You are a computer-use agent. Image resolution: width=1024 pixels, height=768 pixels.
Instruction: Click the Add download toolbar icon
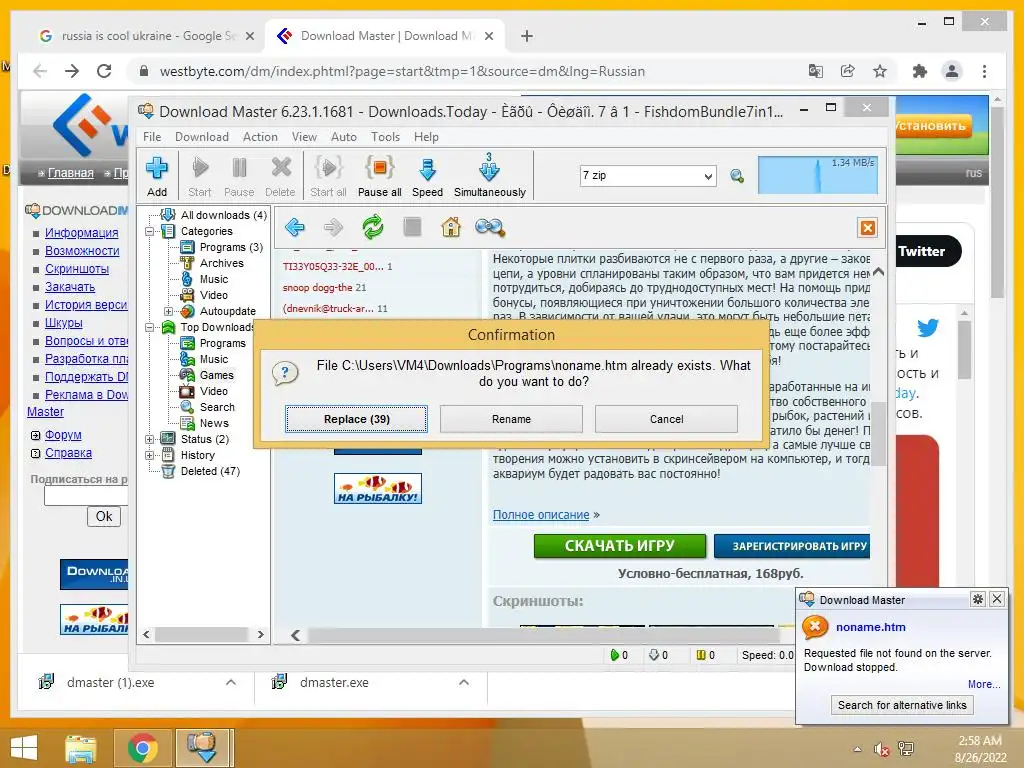click(157, 175)
